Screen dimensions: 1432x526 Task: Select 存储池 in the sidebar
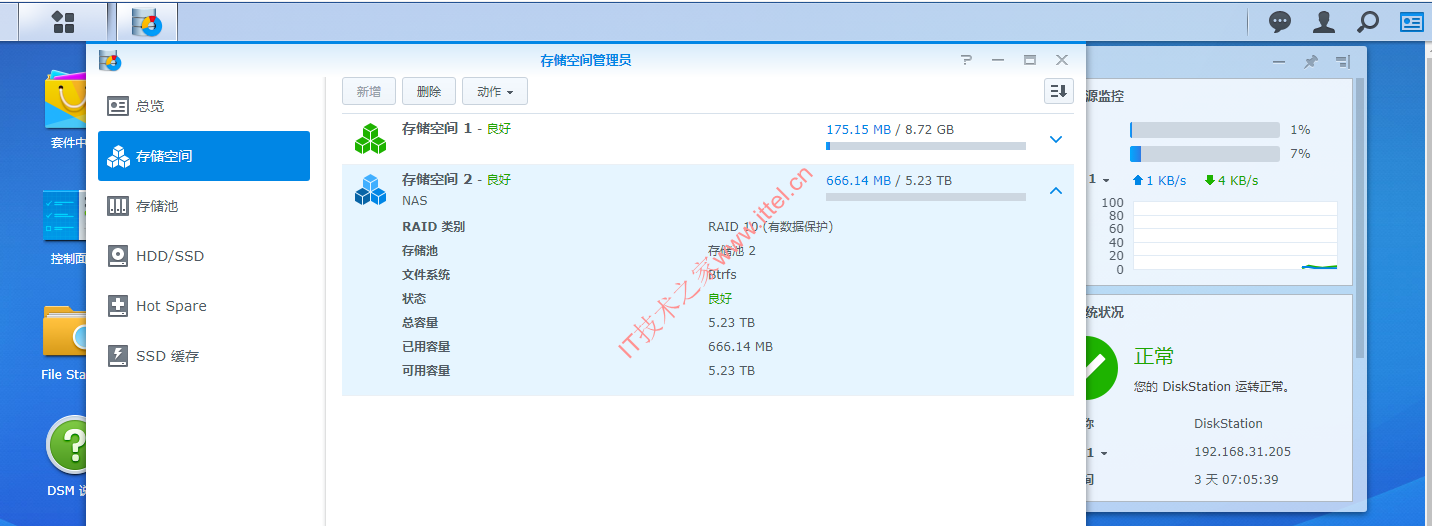(204, 206)
